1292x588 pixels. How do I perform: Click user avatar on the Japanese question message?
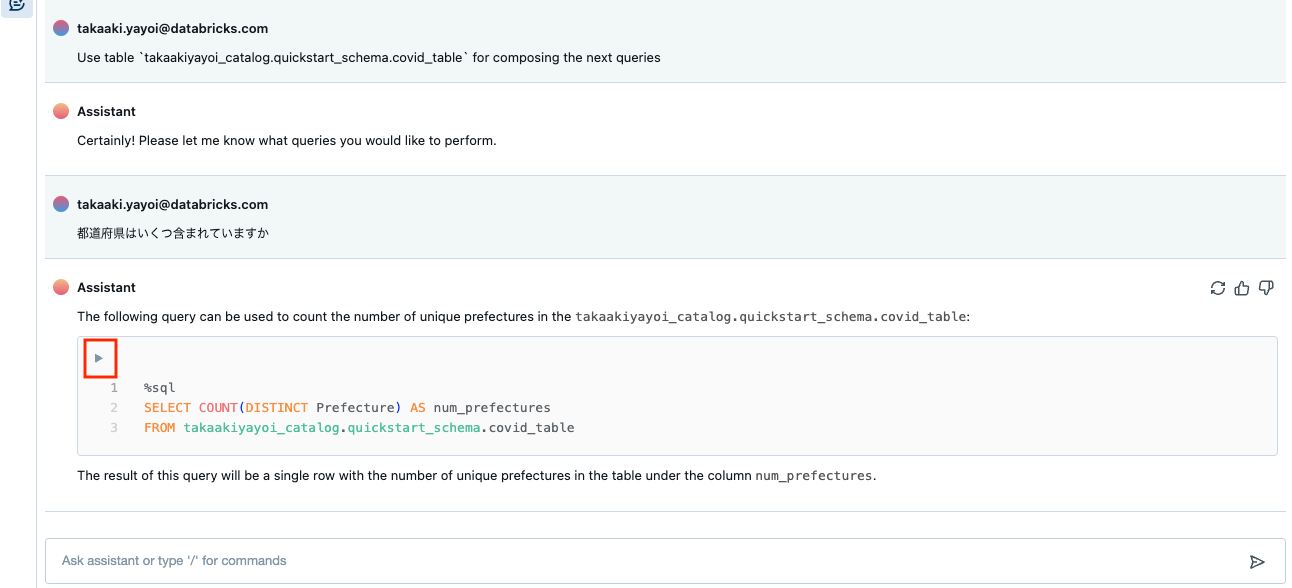tap(61, 204)
